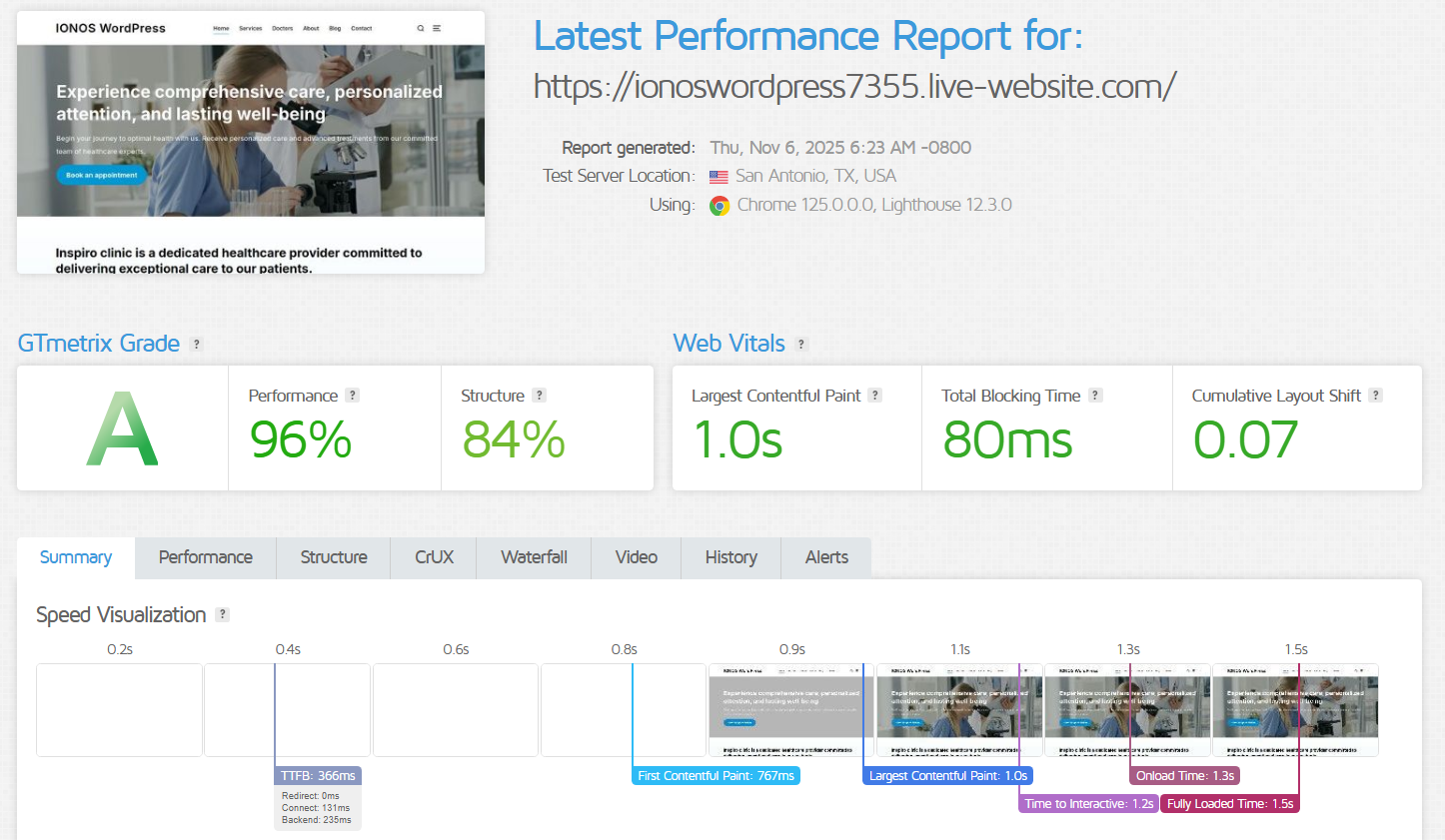This screenshot has width=1445, height=840.
Task: Open the tested site URL link
Action: pos(855,86)
